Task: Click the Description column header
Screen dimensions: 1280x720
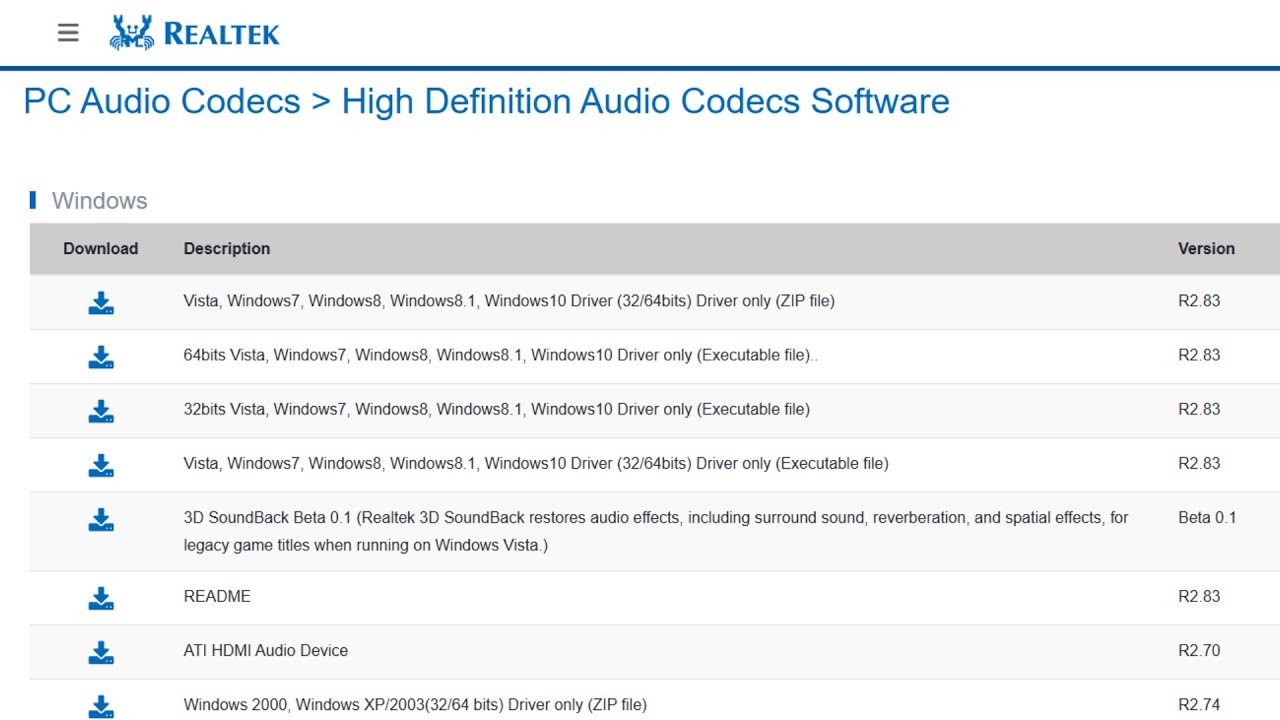Action: (227, 249)
